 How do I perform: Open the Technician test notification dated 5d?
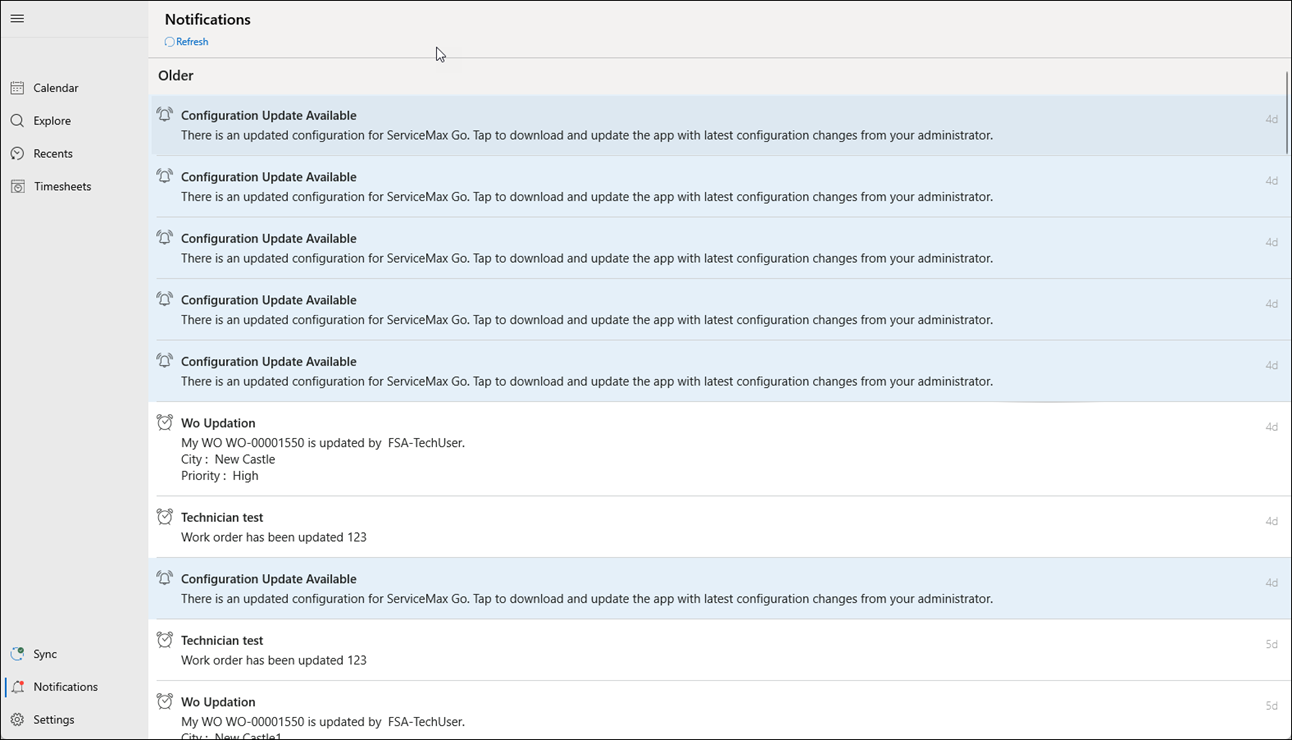[x=719, y=650]
